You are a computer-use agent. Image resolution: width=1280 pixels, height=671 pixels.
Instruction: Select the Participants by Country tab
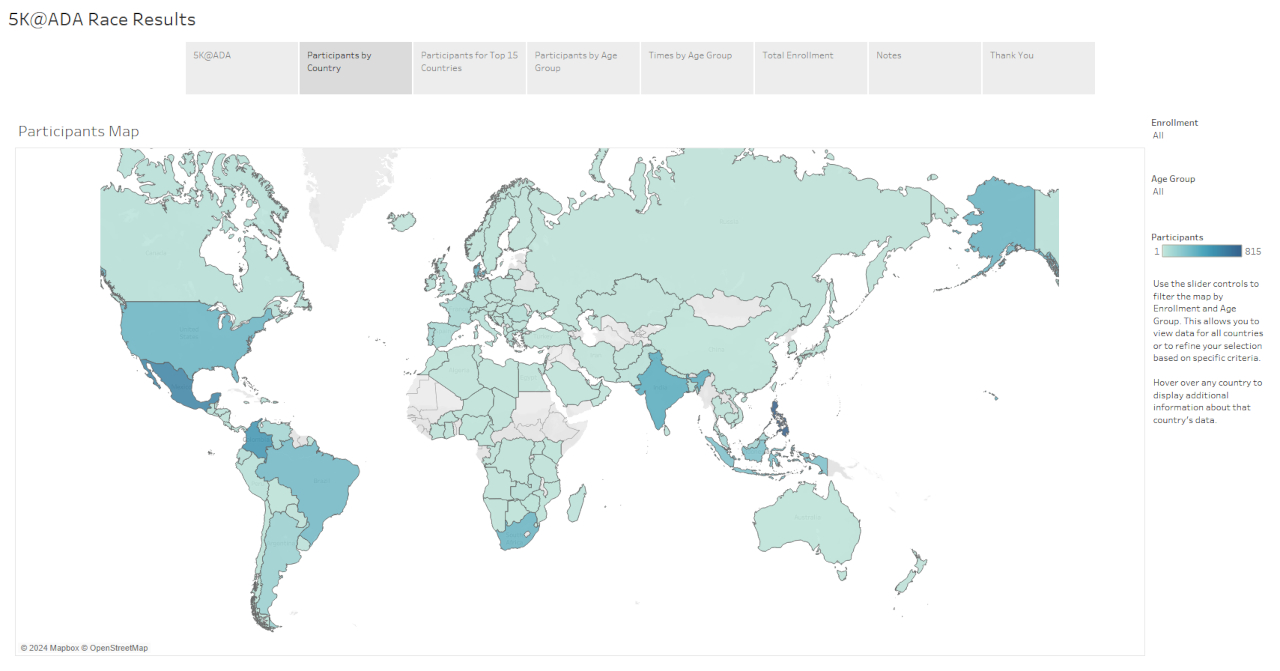pyautogui.click(x=355, y=68)
